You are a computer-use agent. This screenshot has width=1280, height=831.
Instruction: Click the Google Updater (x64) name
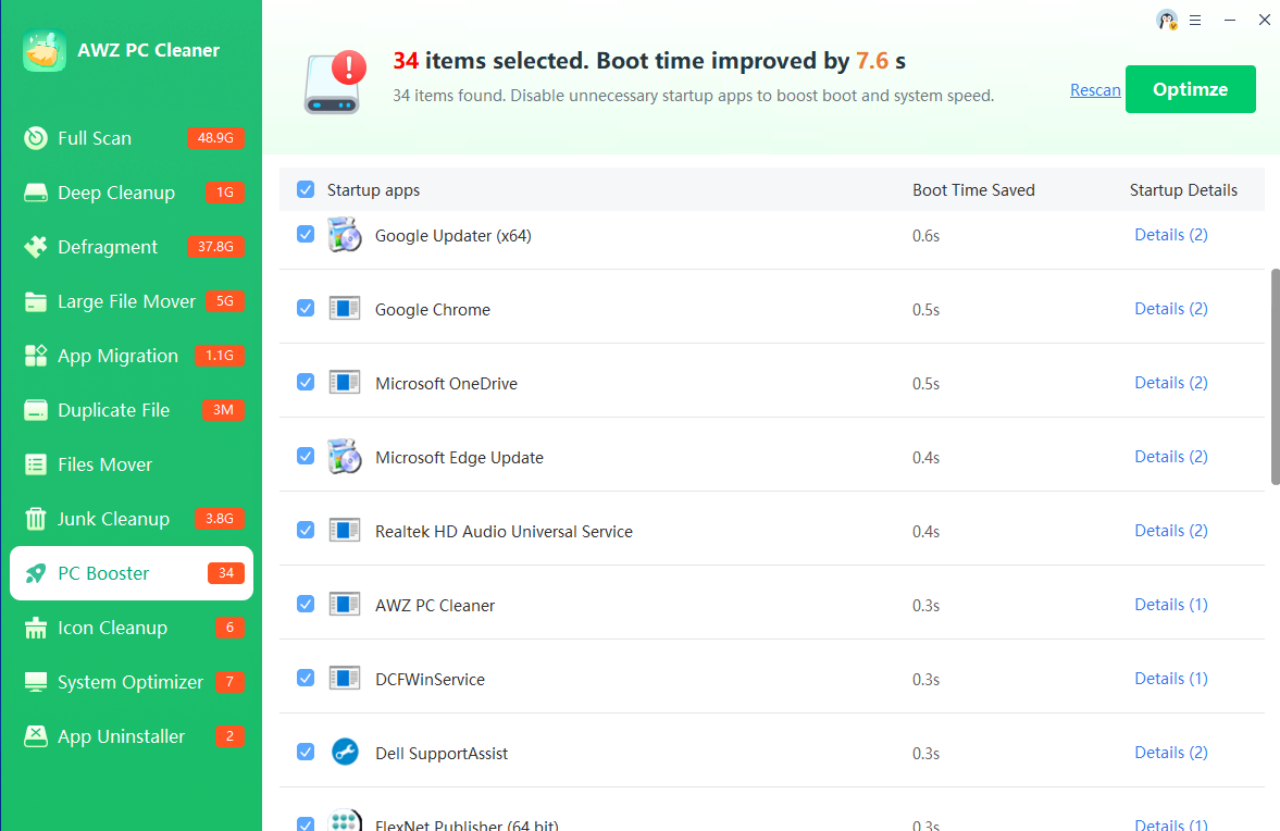coord(453,236)
